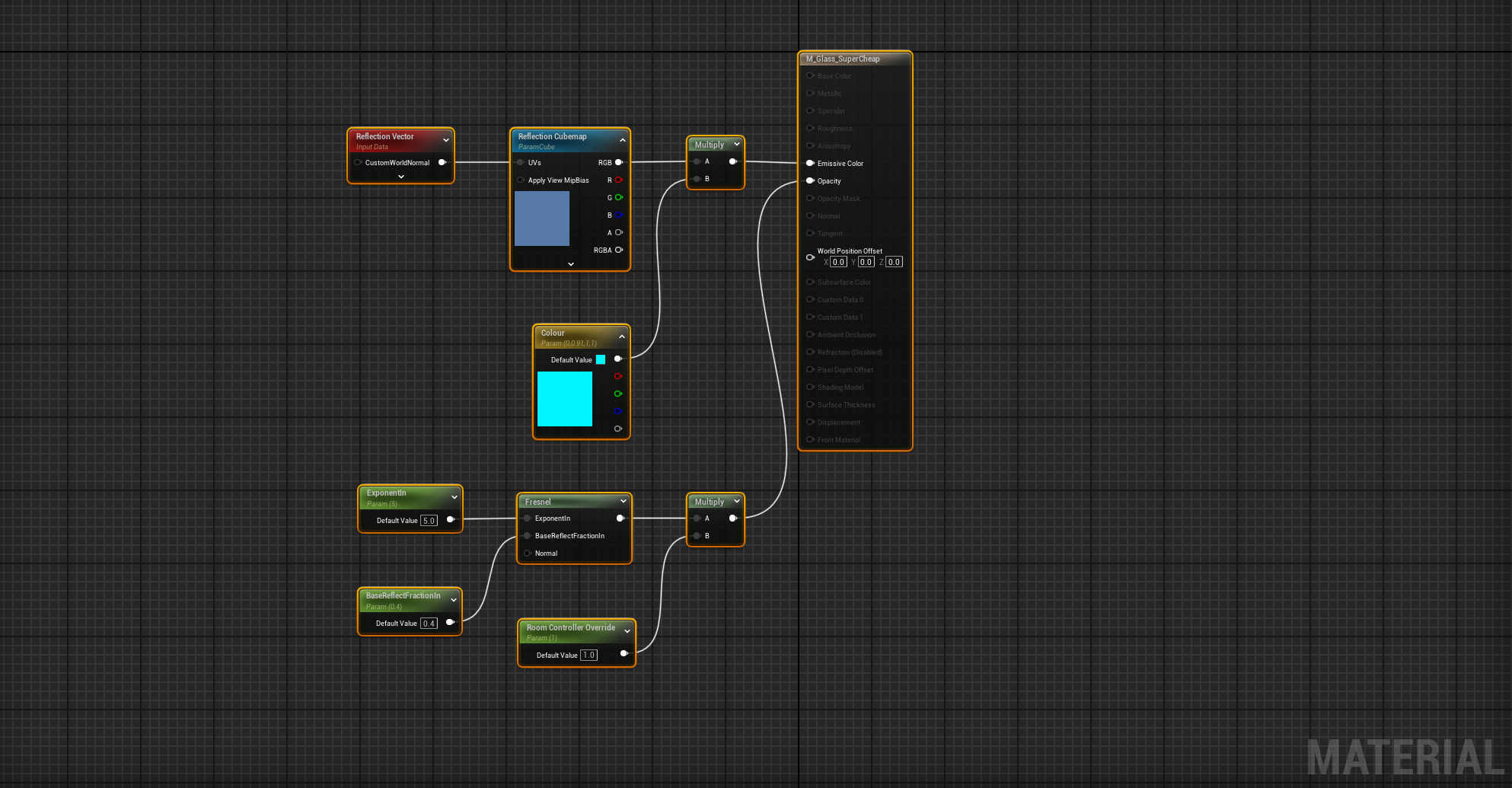
Task: Collapse the Reflection Cubemap node header arrow
Action: 622,140
